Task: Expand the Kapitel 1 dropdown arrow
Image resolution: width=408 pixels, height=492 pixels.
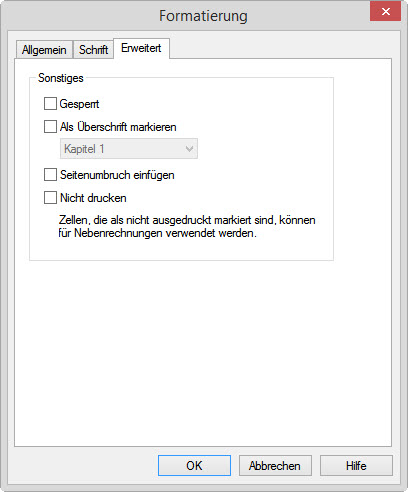Action: click(189, 149)
